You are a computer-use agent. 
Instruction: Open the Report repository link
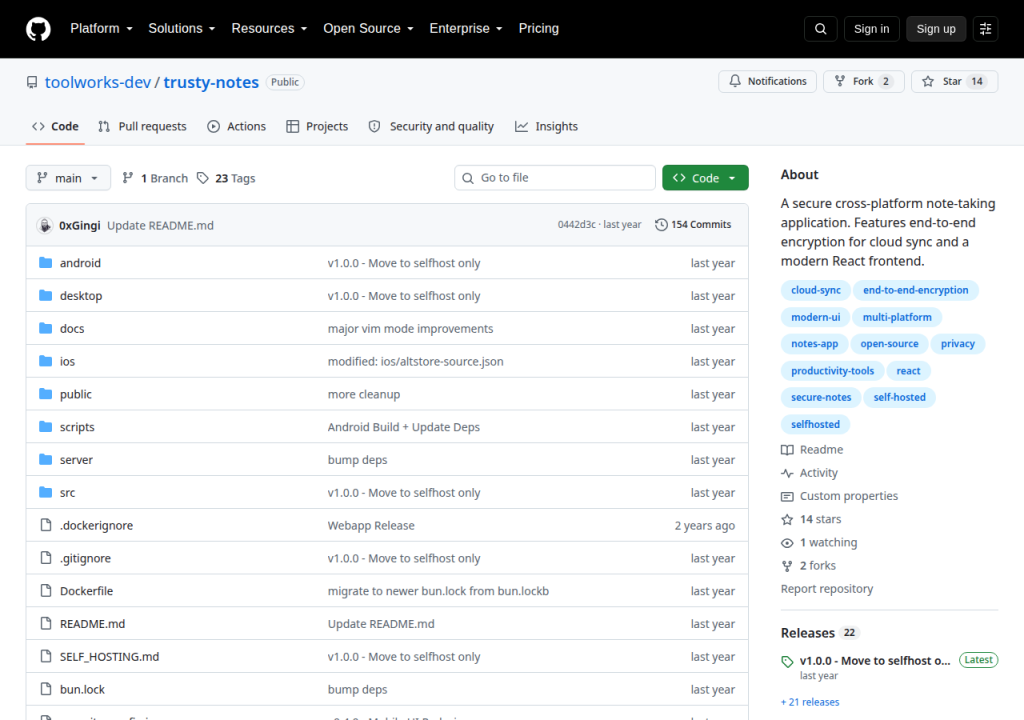[827, 589]
